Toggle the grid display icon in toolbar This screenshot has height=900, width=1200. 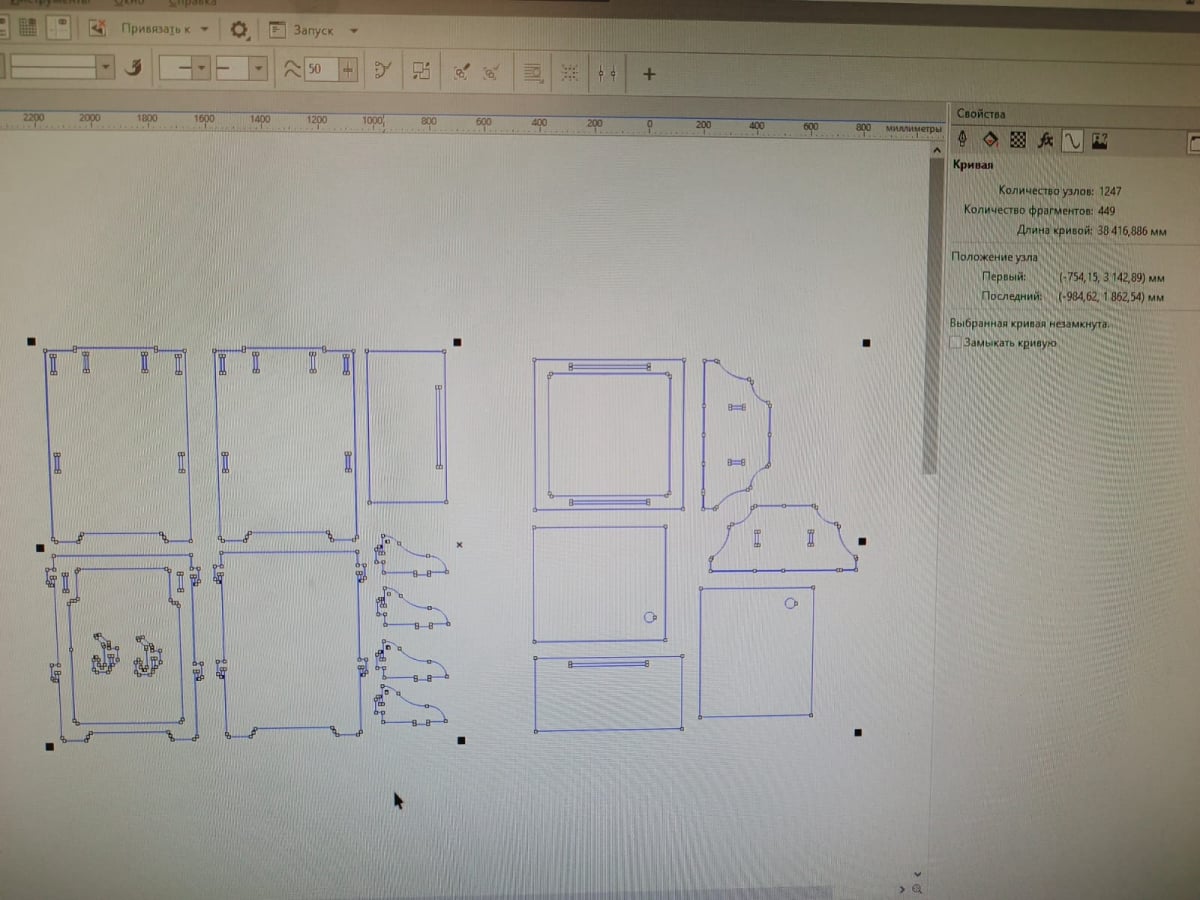[27, 28]
